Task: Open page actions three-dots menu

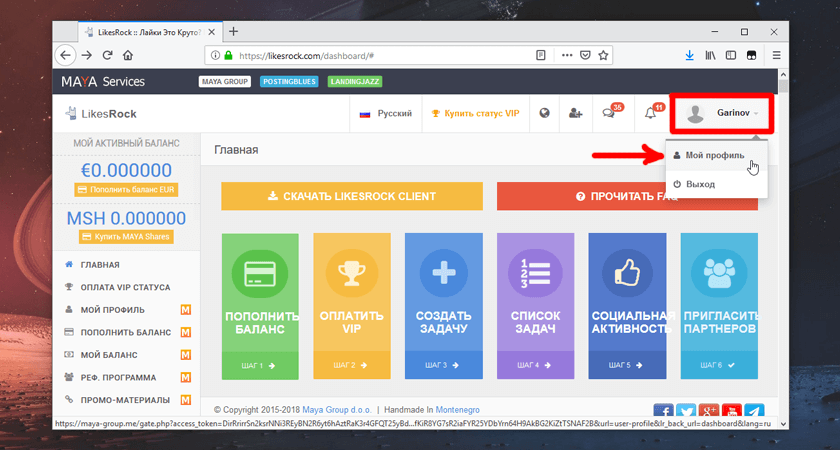Action: [567, 55]
